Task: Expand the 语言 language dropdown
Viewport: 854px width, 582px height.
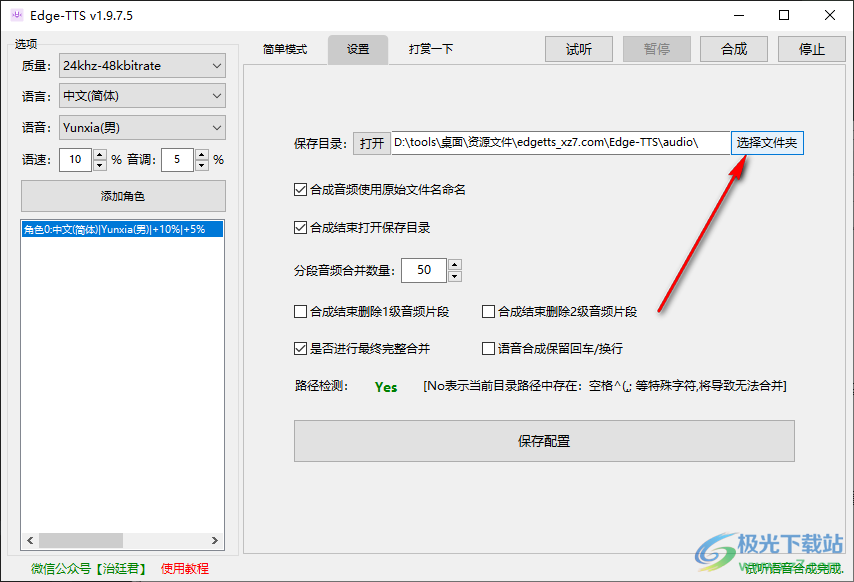Action: click(x=142, y=96)
